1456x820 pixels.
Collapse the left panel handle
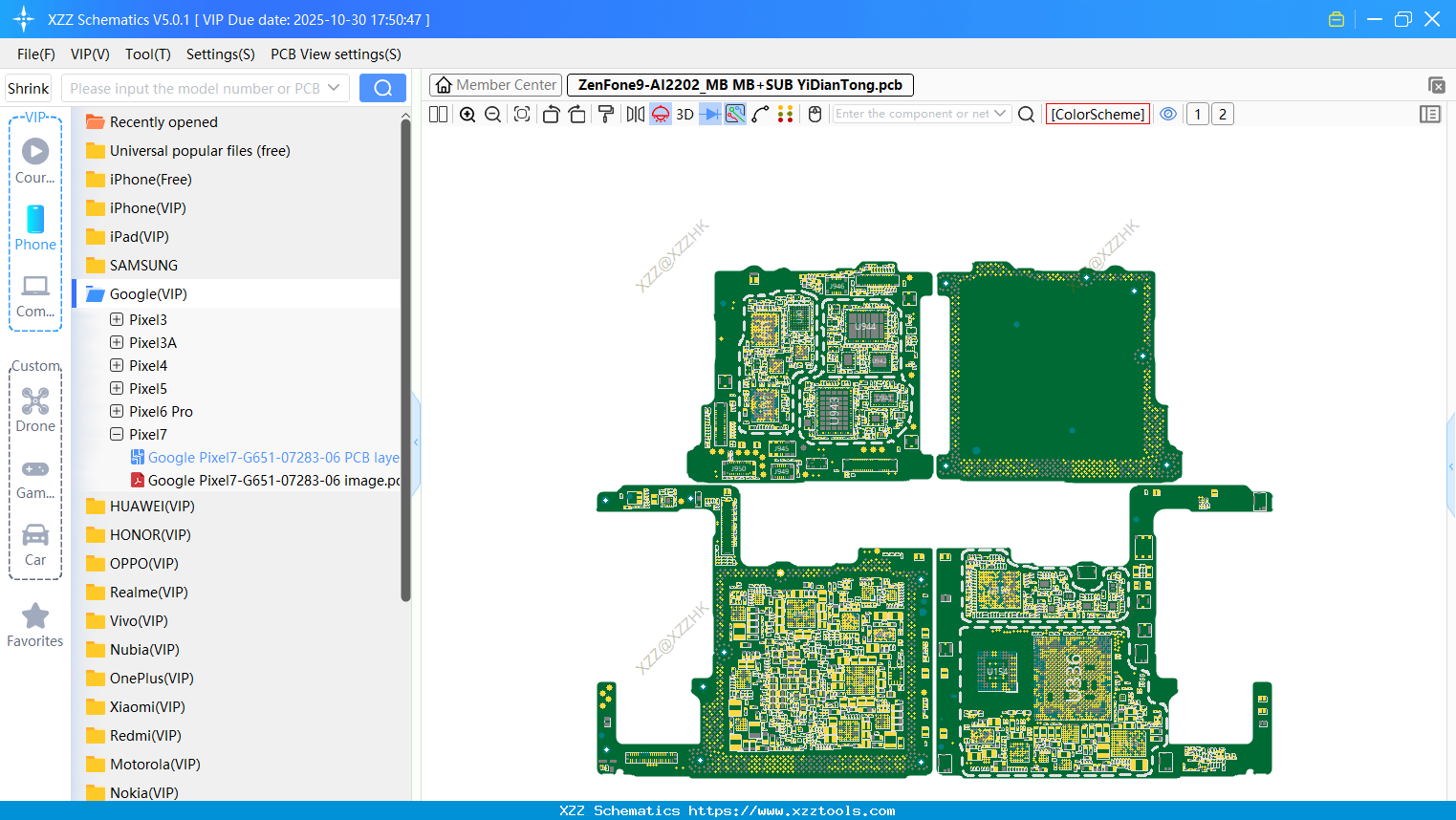coord(416,442)
